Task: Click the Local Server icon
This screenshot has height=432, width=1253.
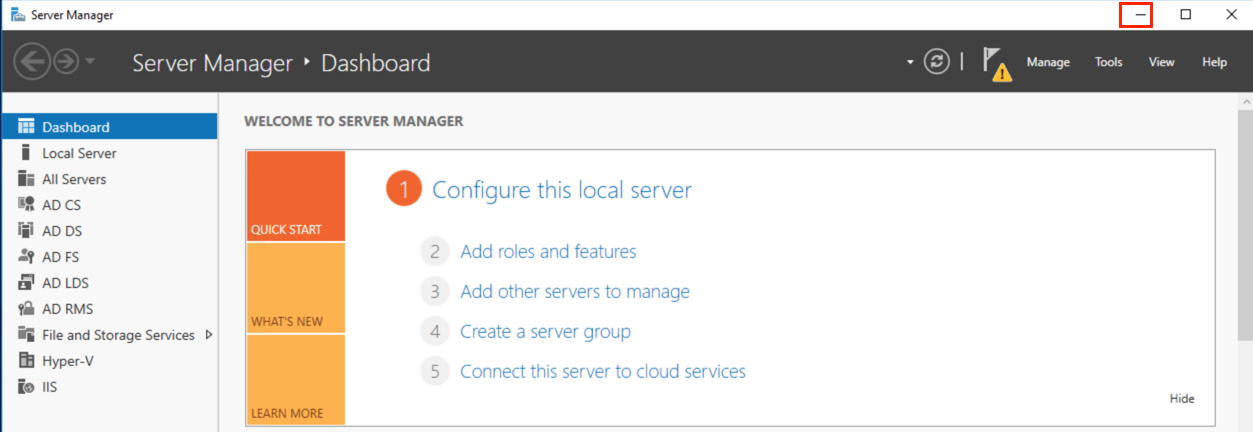Action: point(27,153)
